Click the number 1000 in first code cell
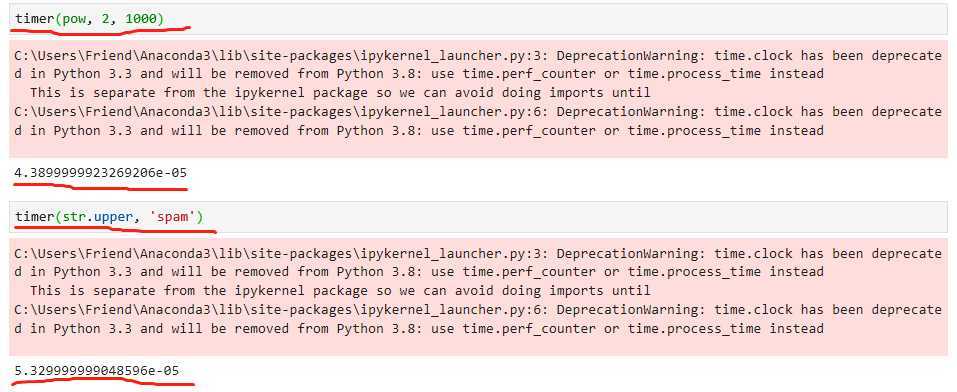The width and height of the screenshot is (957, 392). pos(141,19)
